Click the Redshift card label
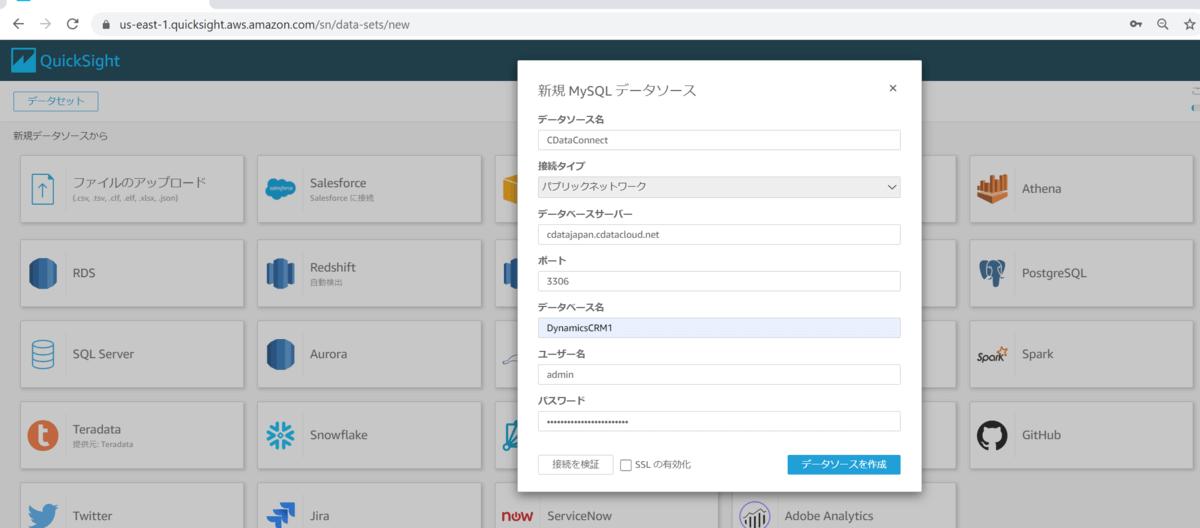 coord(333,267)
